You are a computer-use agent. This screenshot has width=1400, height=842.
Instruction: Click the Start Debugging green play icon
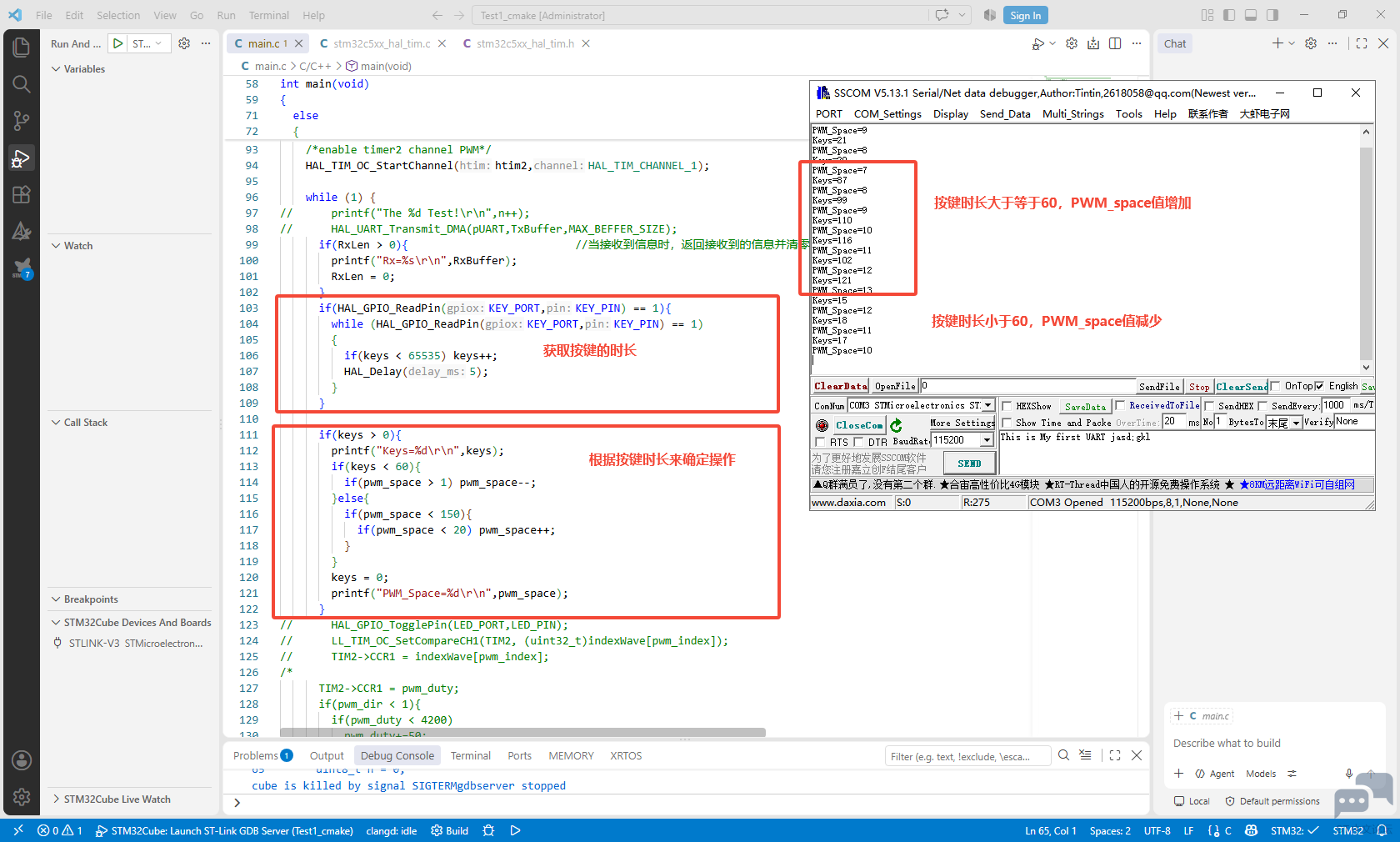click(x=118, y=43)
